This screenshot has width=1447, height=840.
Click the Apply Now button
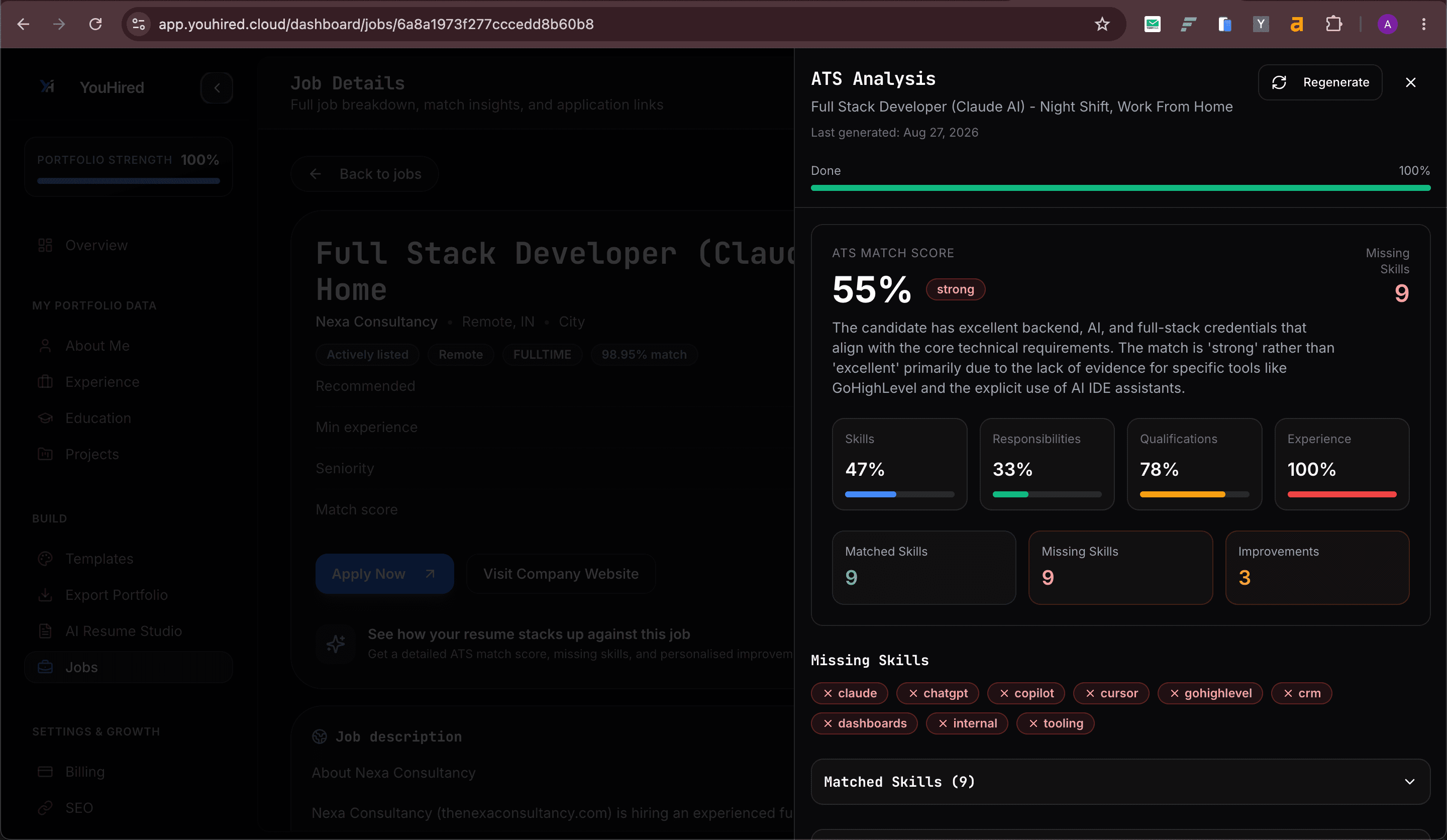point(385,574)
